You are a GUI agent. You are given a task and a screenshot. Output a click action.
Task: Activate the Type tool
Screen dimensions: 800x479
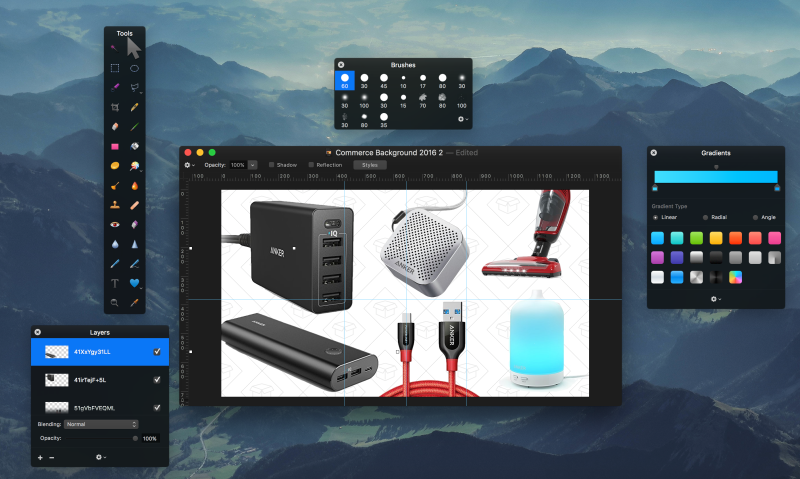(115, 283)
